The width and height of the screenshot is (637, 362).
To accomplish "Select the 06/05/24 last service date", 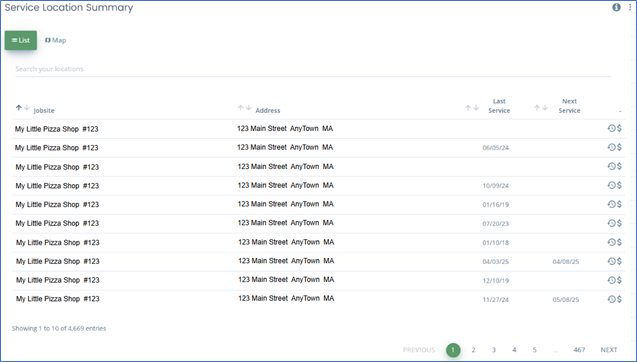I will tap(496, 148).
